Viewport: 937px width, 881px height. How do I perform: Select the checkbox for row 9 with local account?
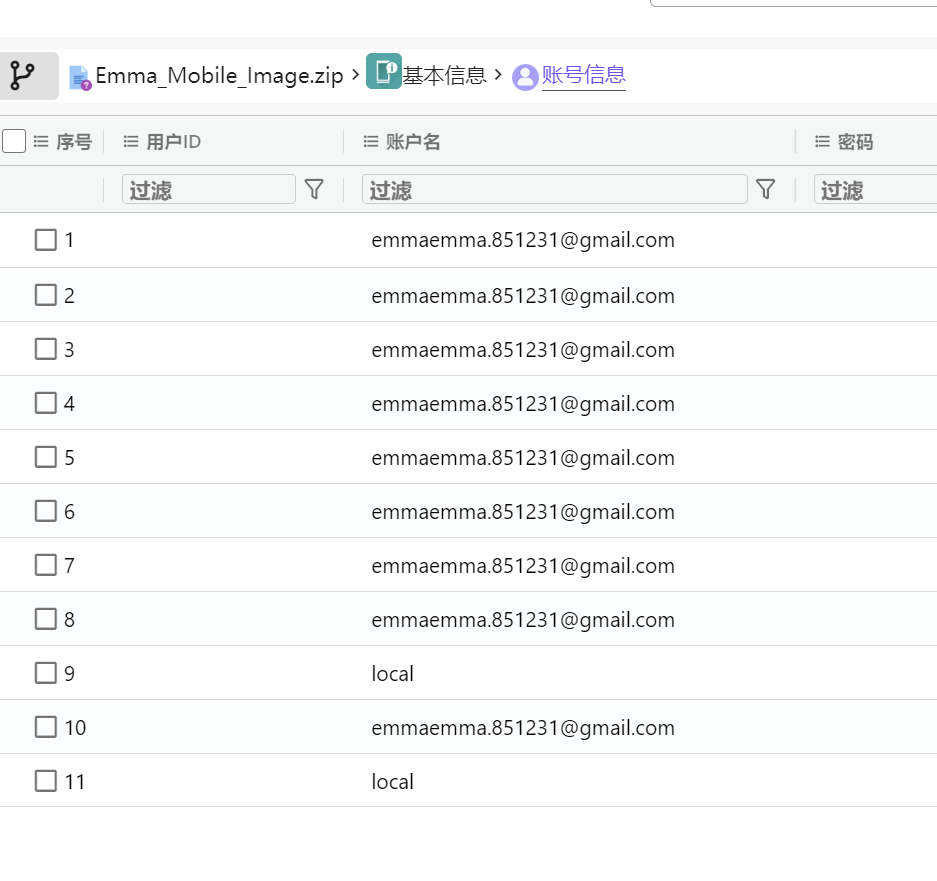click(45, 673)
